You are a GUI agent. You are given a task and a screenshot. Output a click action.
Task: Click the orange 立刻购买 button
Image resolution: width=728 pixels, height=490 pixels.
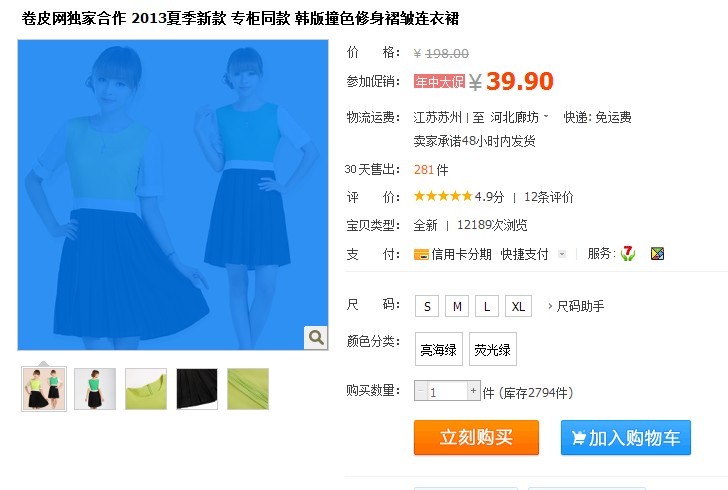476,438
